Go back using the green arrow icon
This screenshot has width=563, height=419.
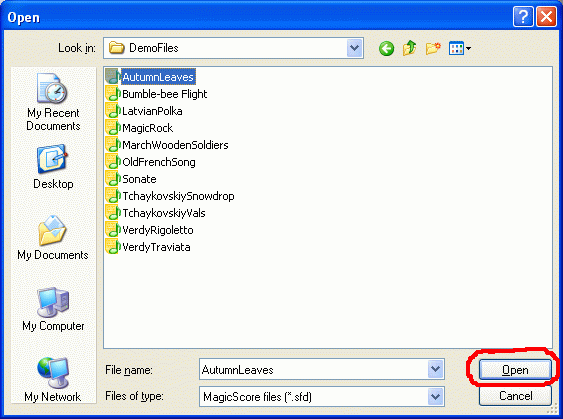[386, 48]
